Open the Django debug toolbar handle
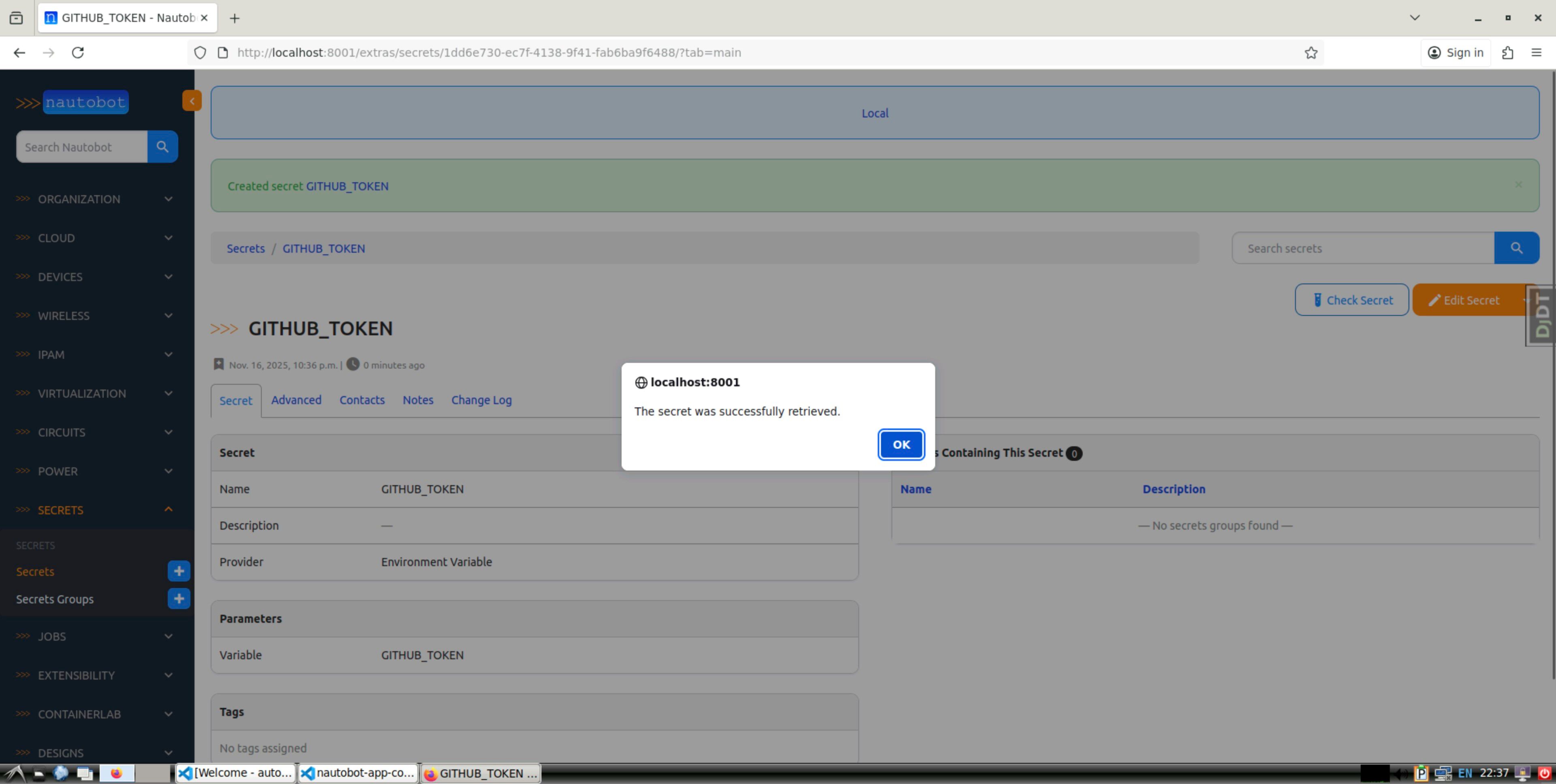Screen dimensions: 1556x784 (1541, 315)
